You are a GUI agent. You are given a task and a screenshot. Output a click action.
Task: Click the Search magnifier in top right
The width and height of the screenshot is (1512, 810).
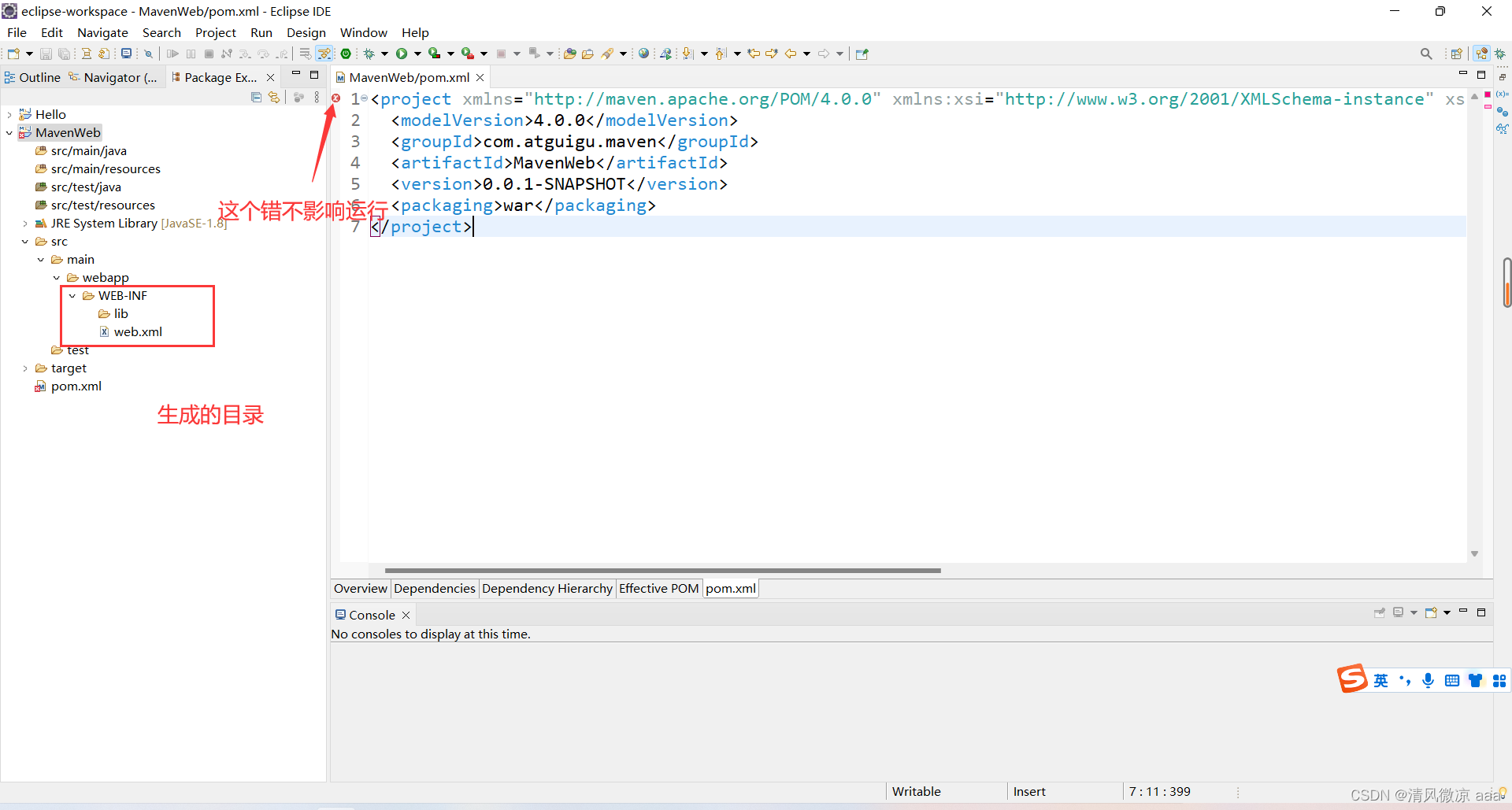(x=1426, y=54)
